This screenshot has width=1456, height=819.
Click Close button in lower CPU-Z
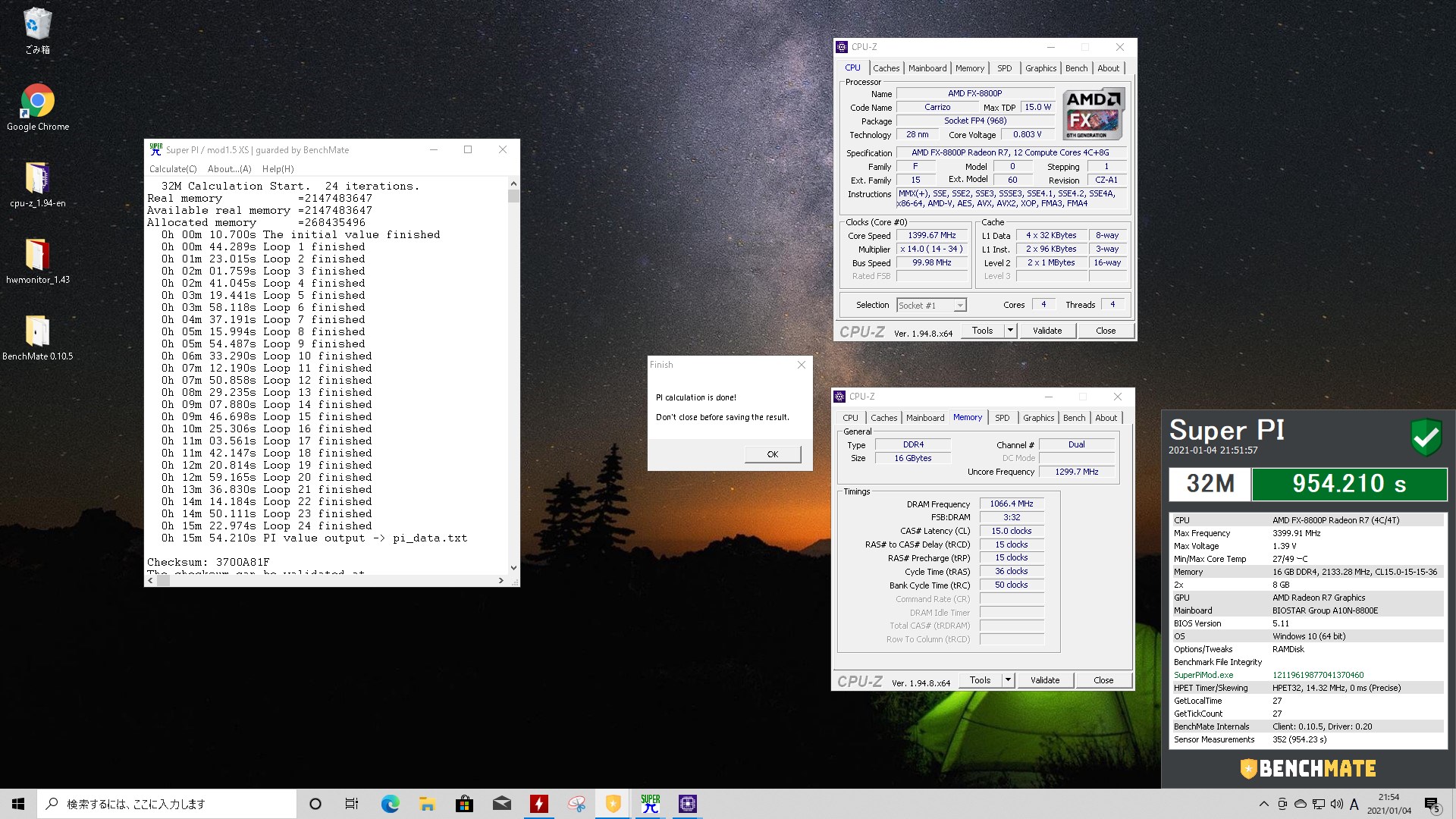pyautogui.click(x=1103, y=680)
